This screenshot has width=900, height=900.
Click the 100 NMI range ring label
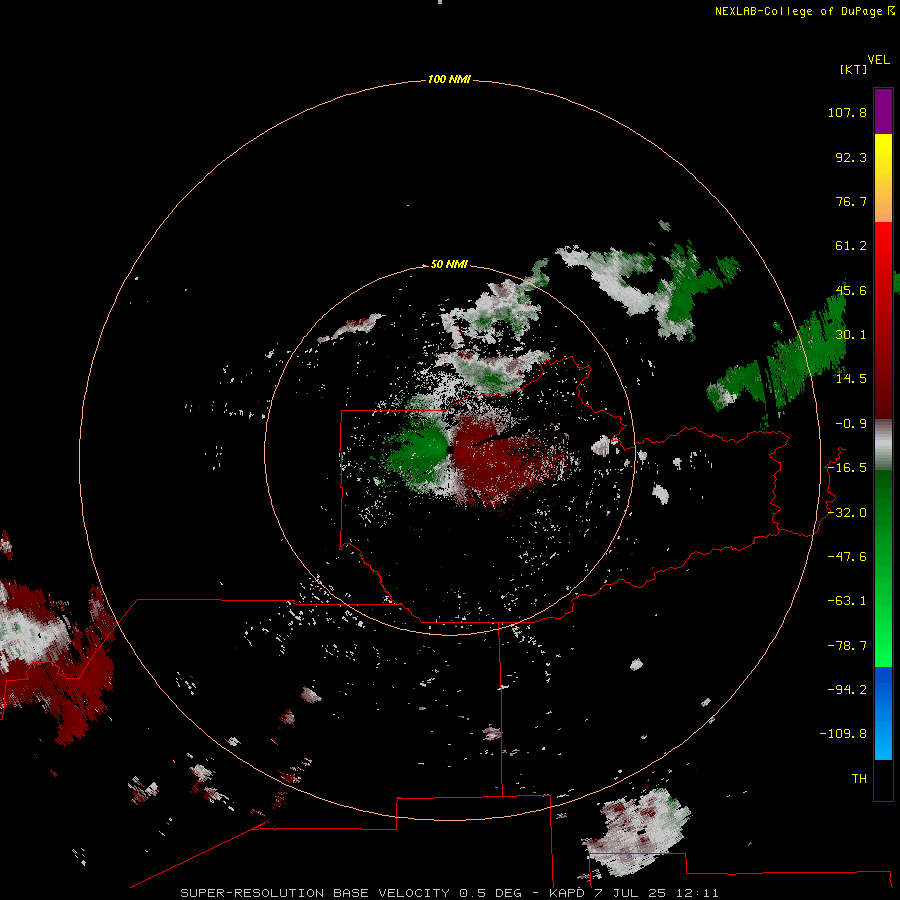(x=449, y=79)
